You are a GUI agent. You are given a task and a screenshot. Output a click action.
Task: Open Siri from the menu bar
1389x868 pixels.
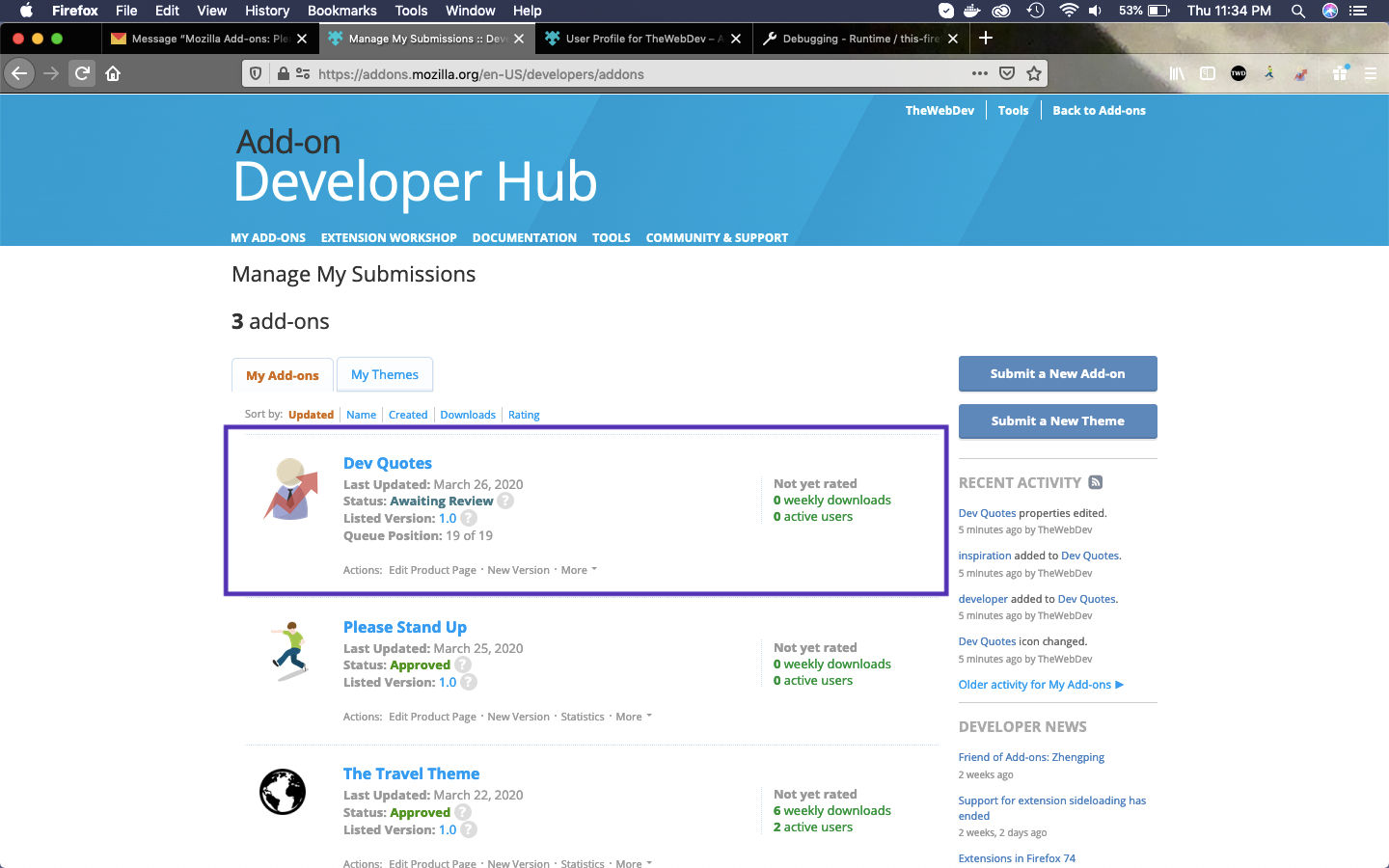pyautogui.click(x=1330, y=11)
